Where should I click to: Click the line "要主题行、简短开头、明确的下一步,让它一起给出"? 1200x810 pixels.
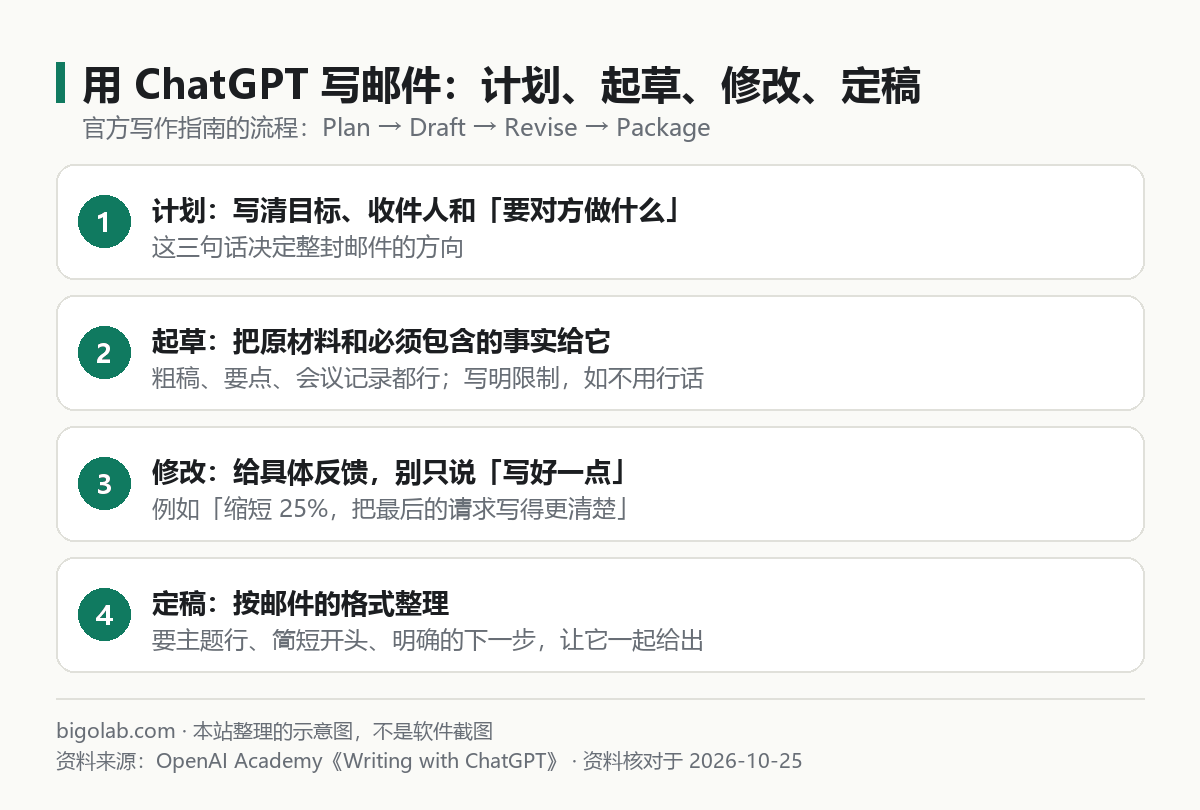coord(428,640)
